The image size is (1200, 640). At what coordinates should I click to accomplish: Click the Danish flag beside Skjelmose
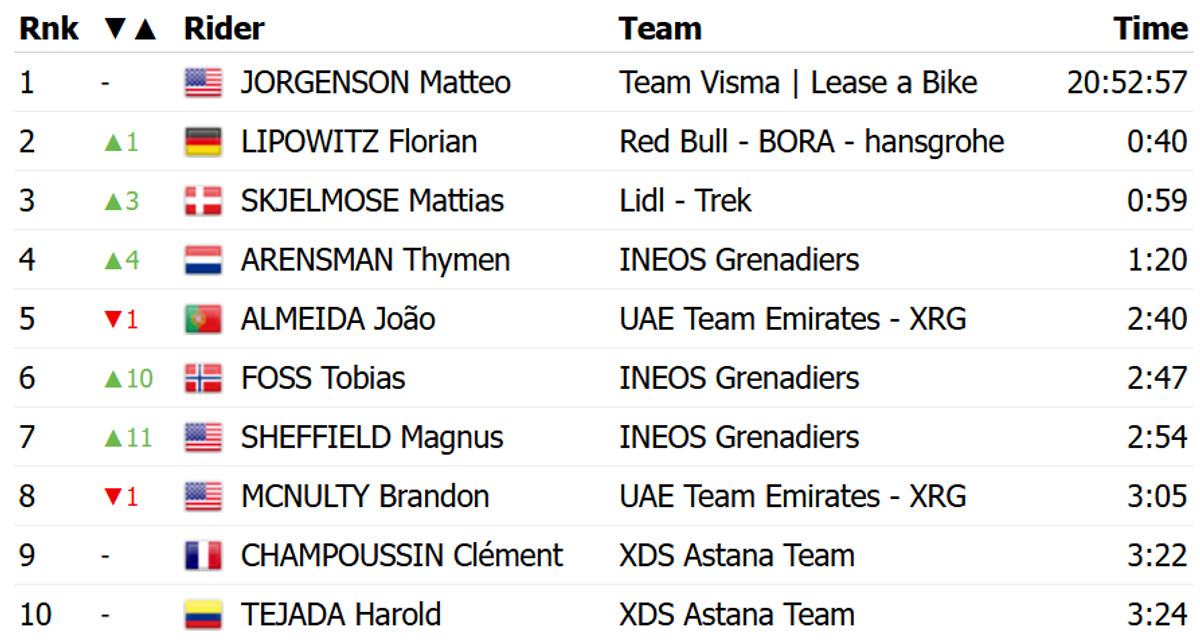pos(203,201)
